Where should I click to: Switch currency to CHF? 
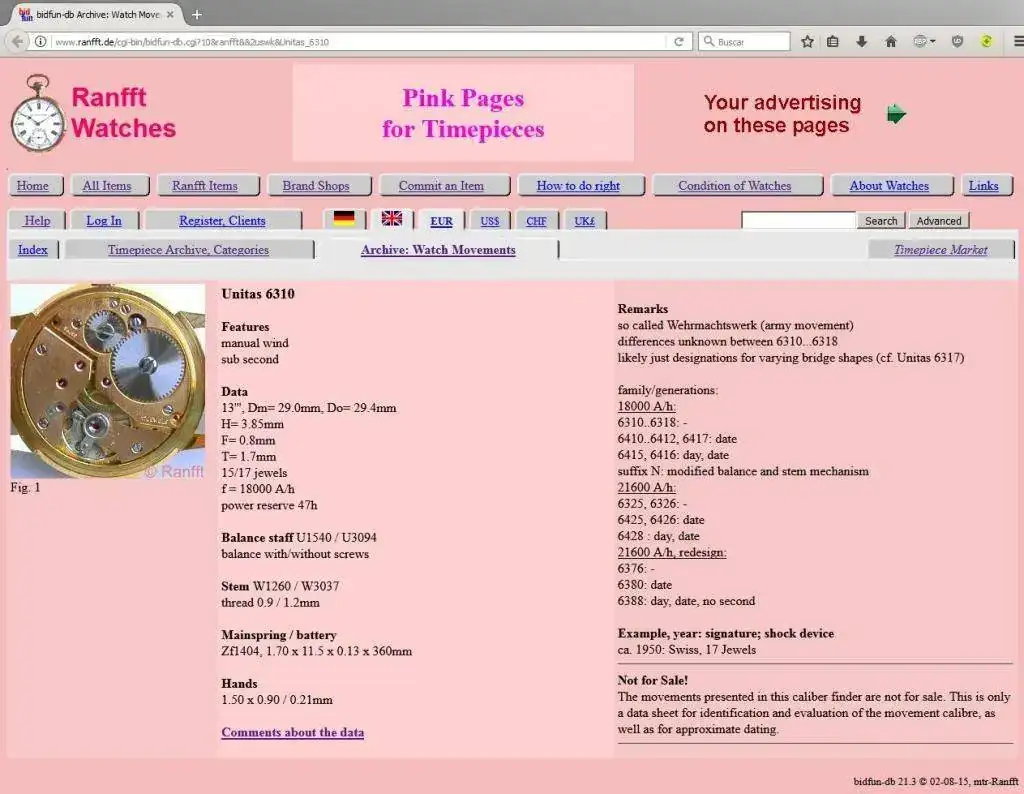pos(536,221)
